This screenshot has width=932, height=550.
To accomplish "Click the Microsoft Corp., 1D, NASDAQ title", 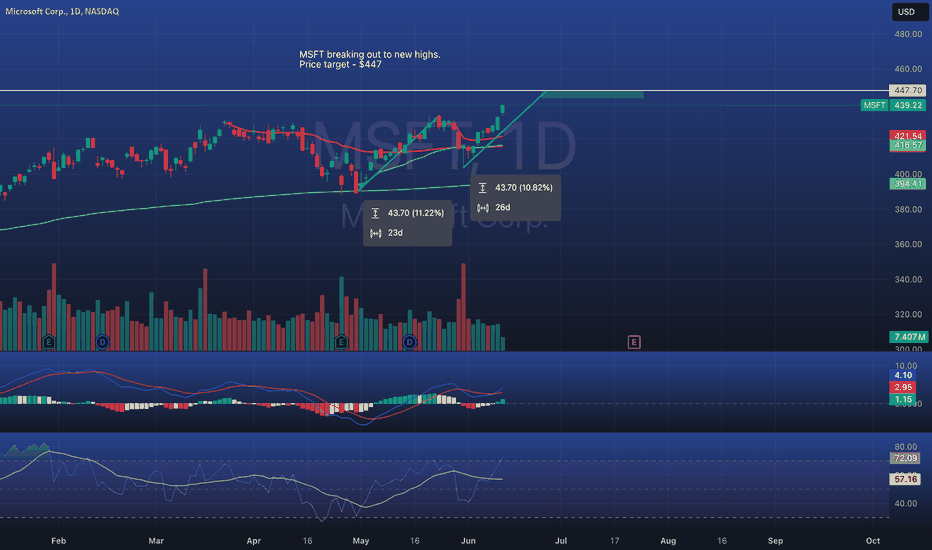I will pyautogui.click(x=62, y=11).
